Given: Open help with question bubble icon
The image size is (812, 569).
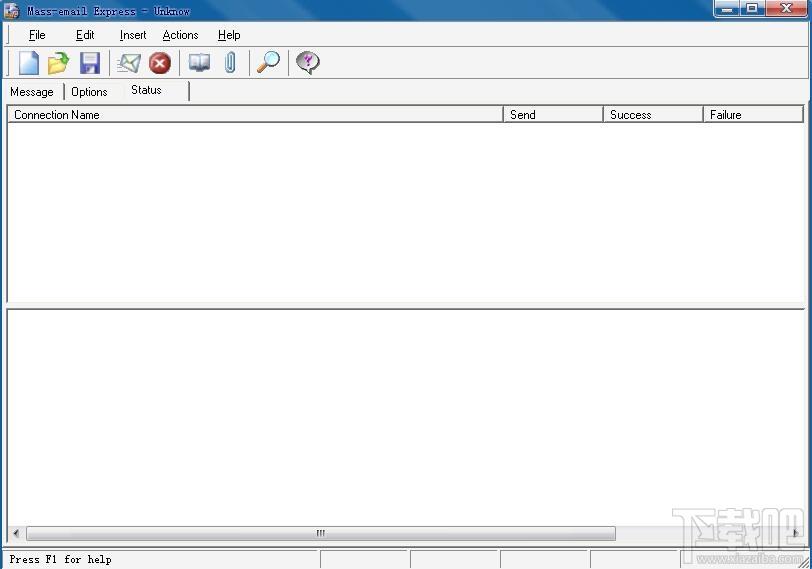Looking at the screenshot, I should [x=308, y=63].
